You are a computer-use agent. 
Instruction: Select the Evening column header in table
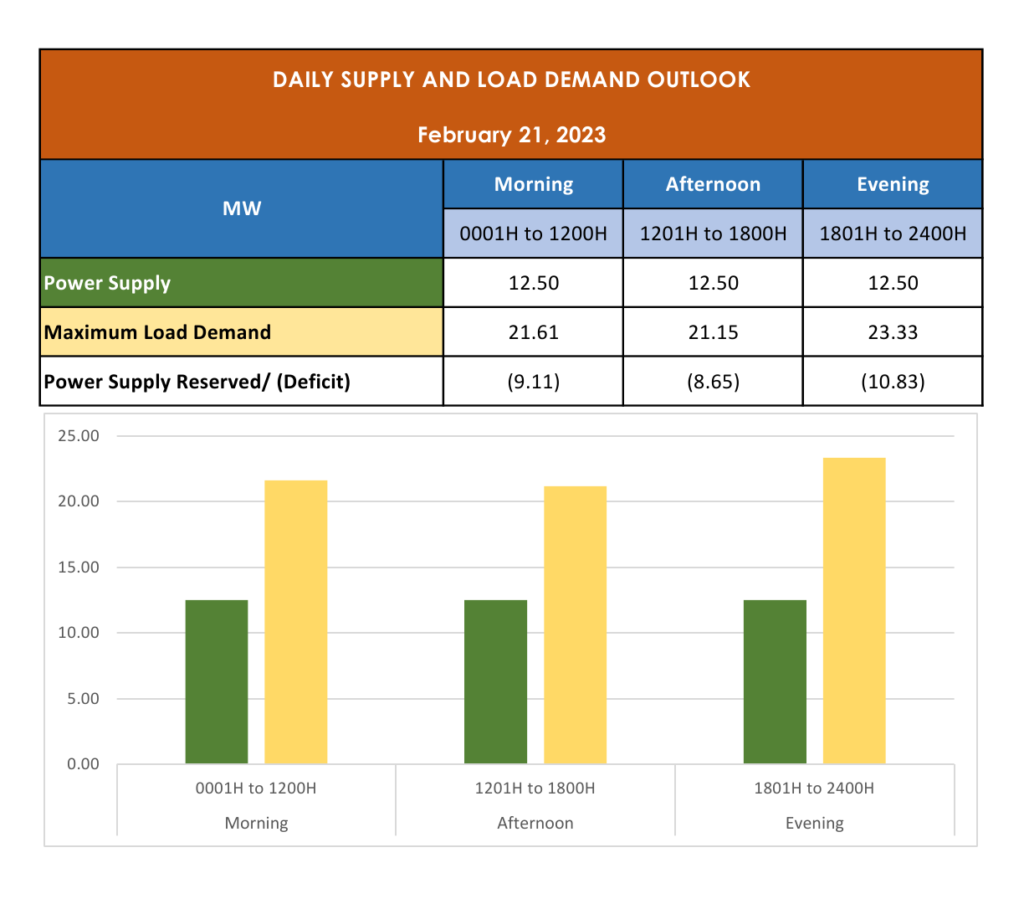tap(892, 184)
